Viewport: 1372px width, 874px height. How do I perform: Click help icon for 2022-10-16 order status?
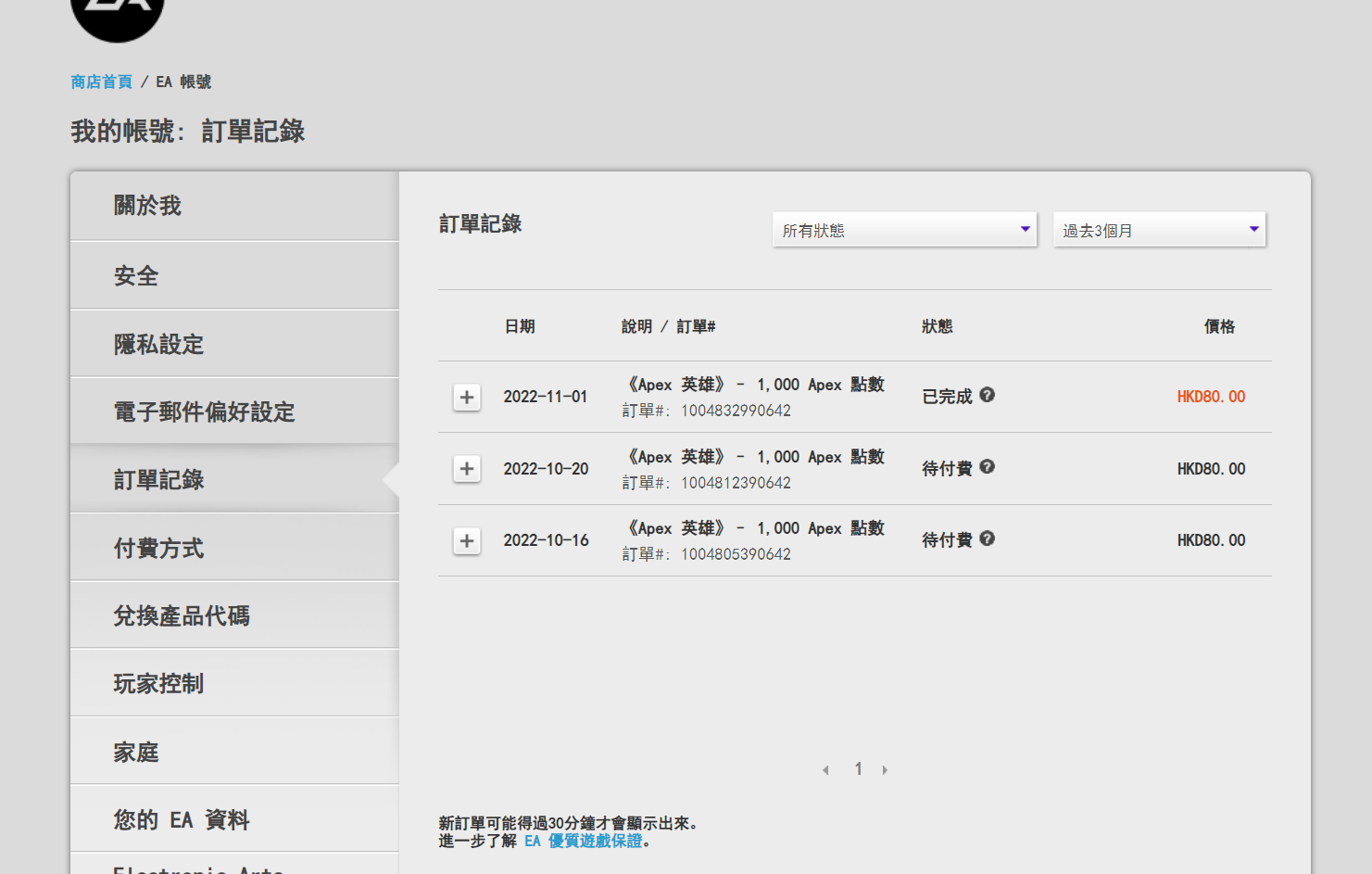pyautogui.click(x=987, y=538)
